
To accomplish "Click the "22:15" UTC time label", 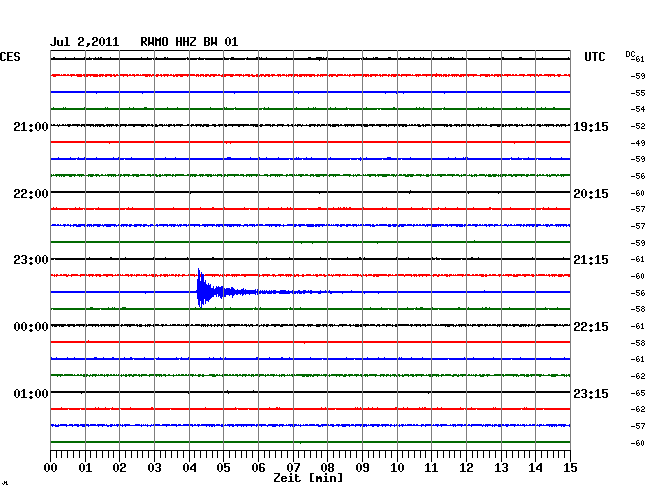I will 591,327.
